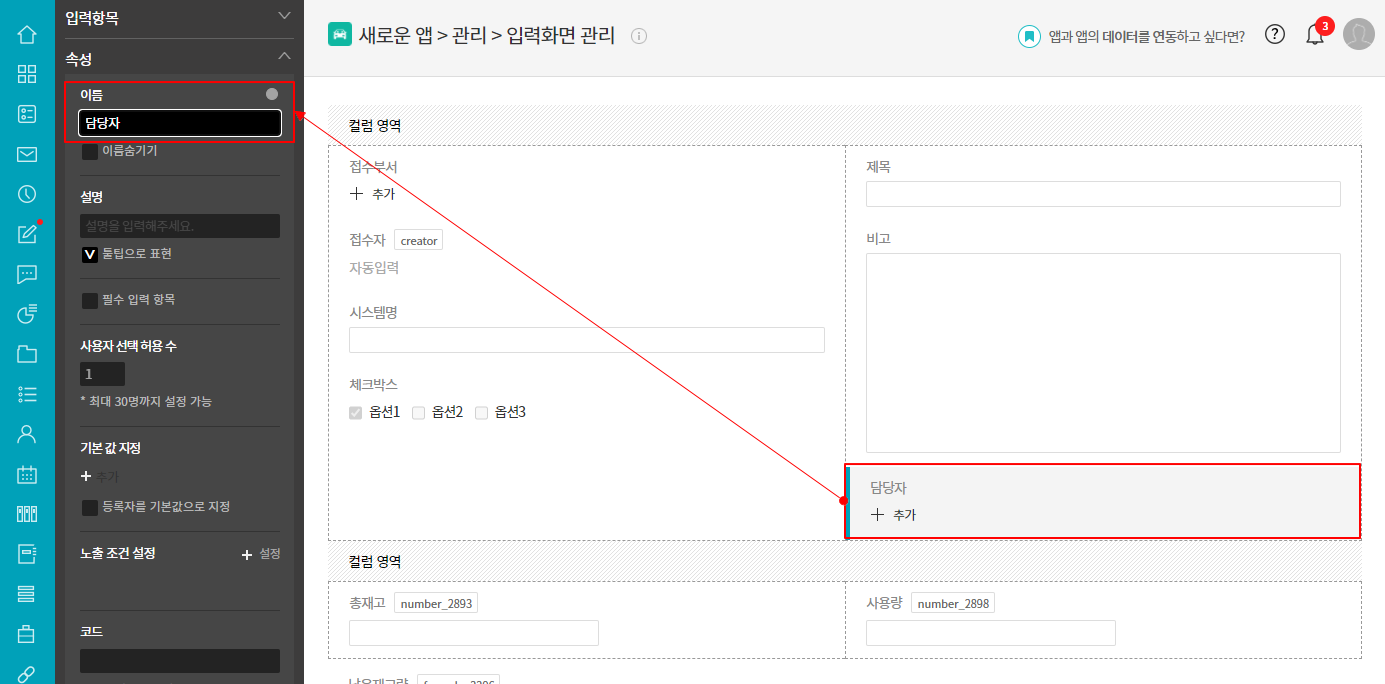Toggle 등록자를 기본값으로 지정 checkbox
1385x684 pixels.
pos(90,508)
